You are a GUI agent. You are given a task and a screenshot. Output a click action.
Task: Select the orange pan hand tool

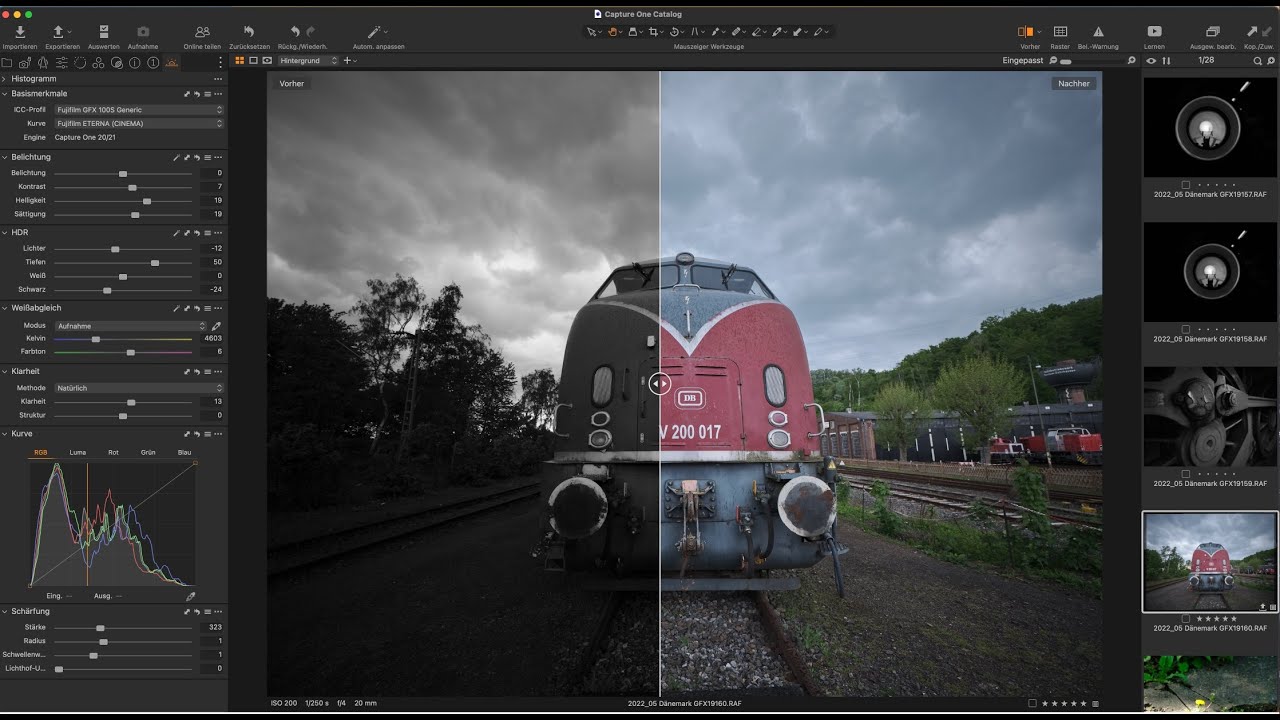click(x=612, y=32)
